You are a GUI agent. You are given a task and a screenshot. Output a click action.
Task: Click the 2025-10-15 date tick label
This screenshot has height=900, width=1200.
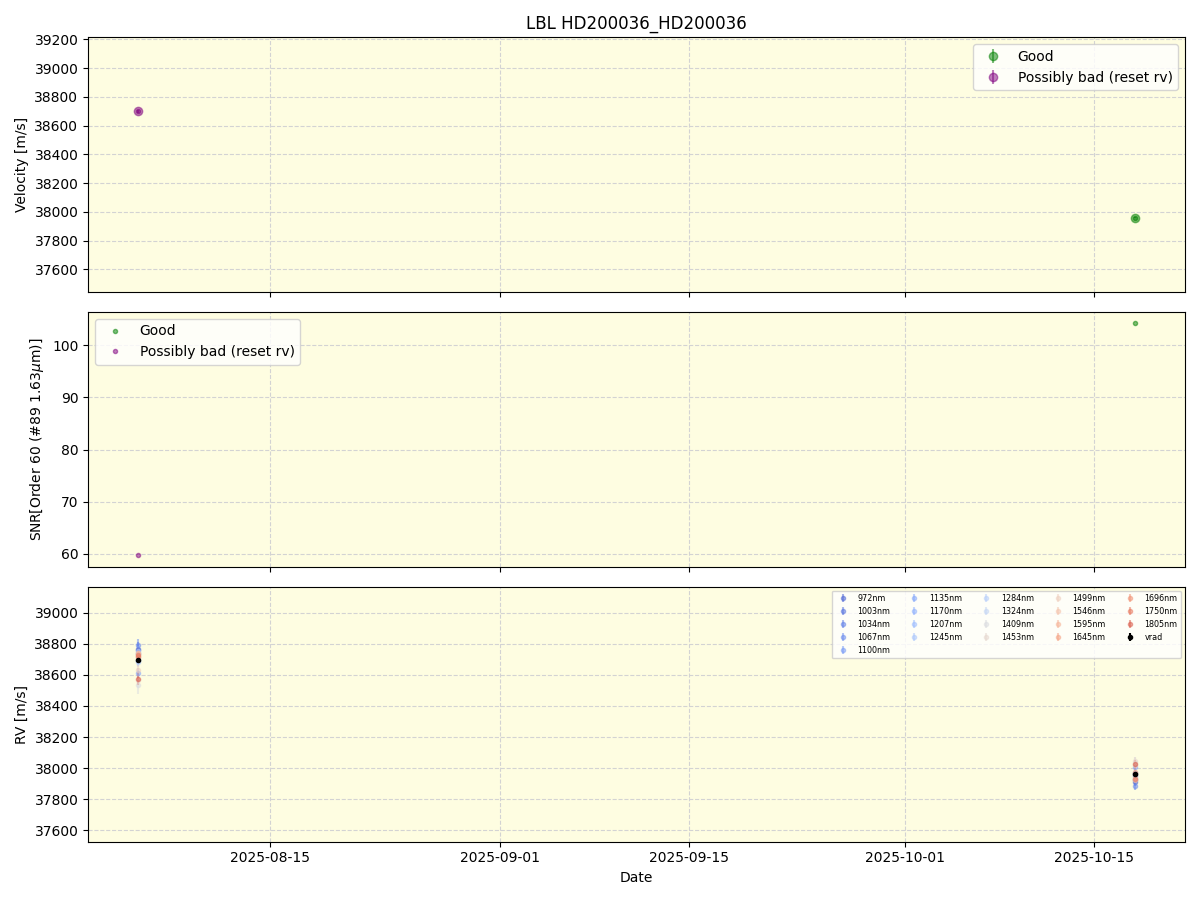(x=1094, y=857)
